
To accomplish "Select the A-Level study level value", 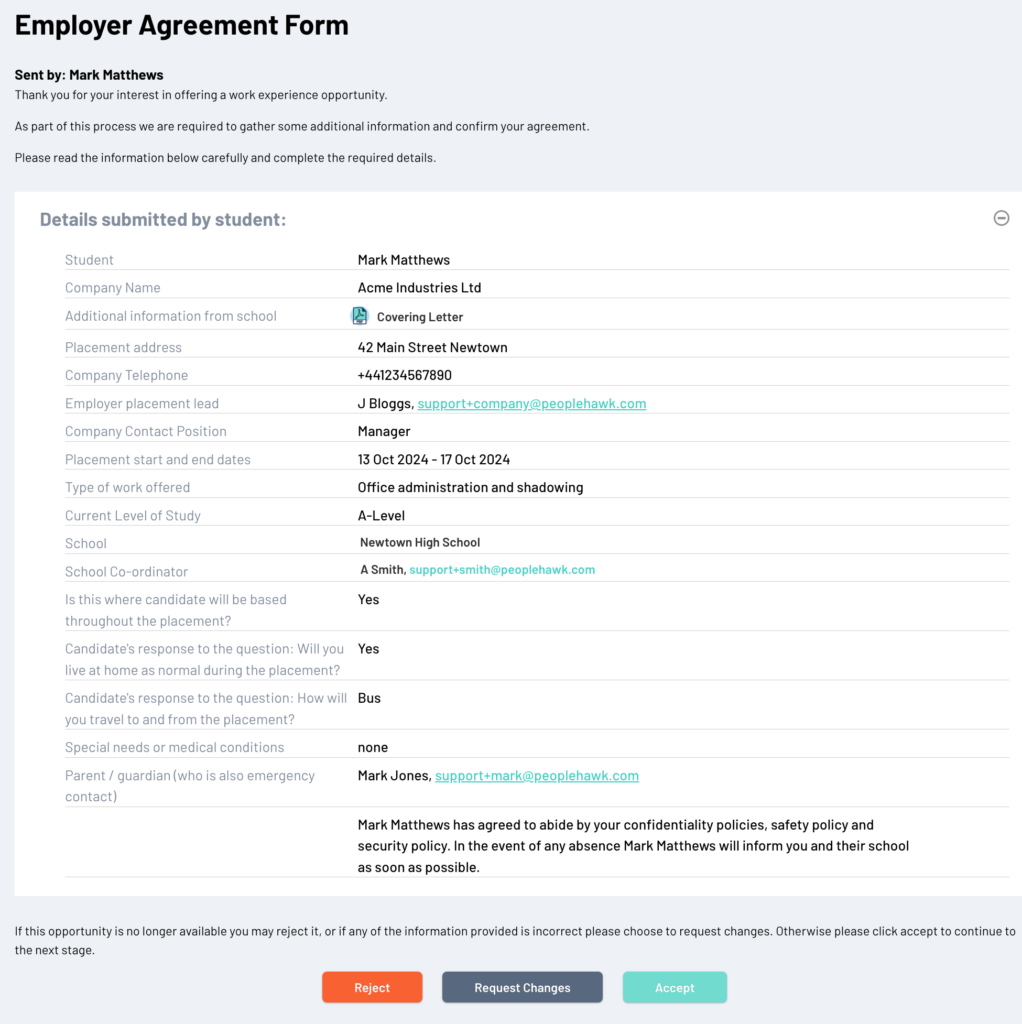I will click(x=381, y=516).
